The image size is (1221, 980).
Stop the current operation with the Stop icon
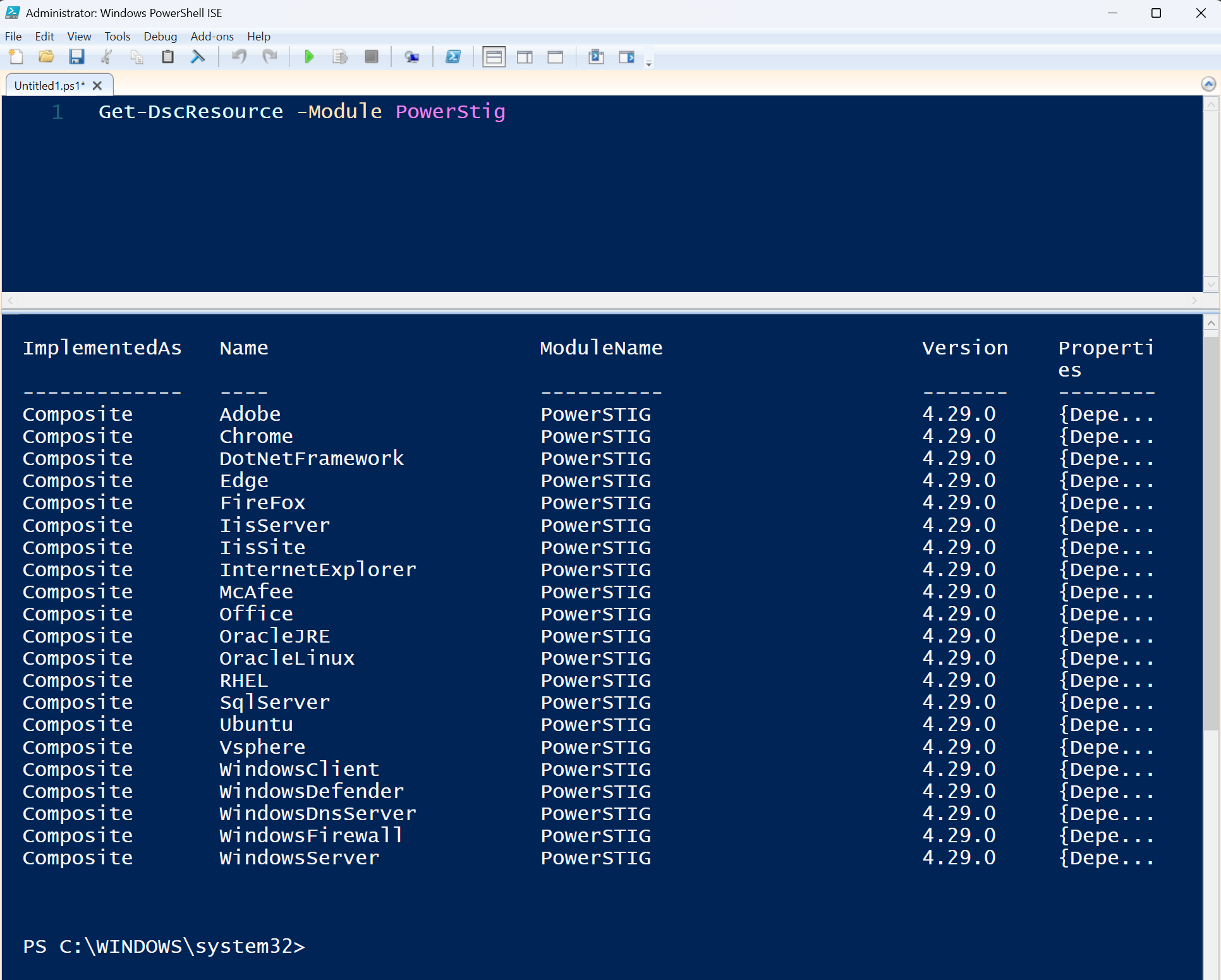pos(372,56)
